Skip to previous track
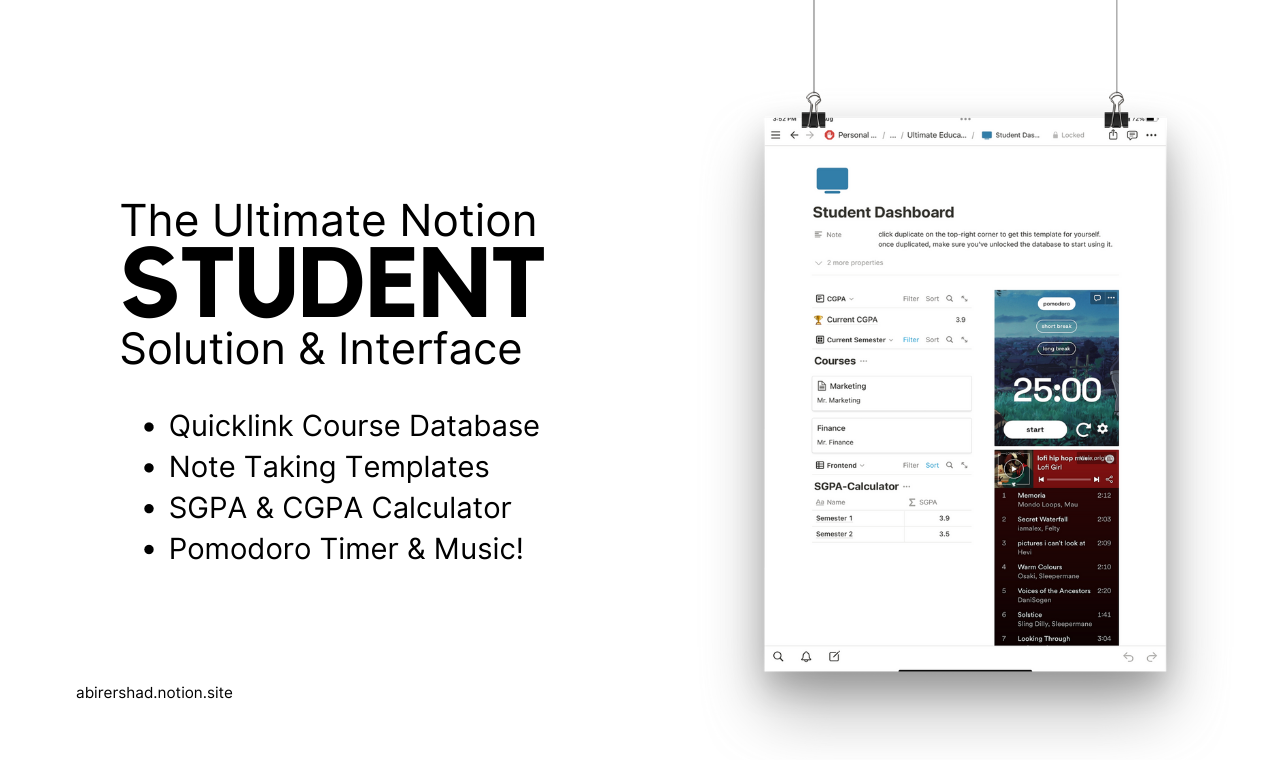Screen dimensions: 1270x760 (x=1042, y=479)
